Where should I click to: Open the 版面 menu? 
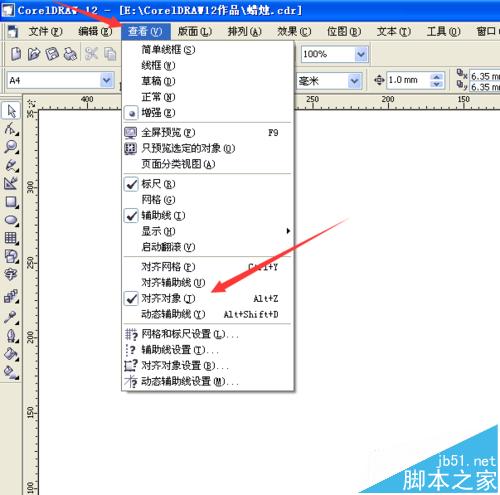pyautogui.click(x=195, y=32)
